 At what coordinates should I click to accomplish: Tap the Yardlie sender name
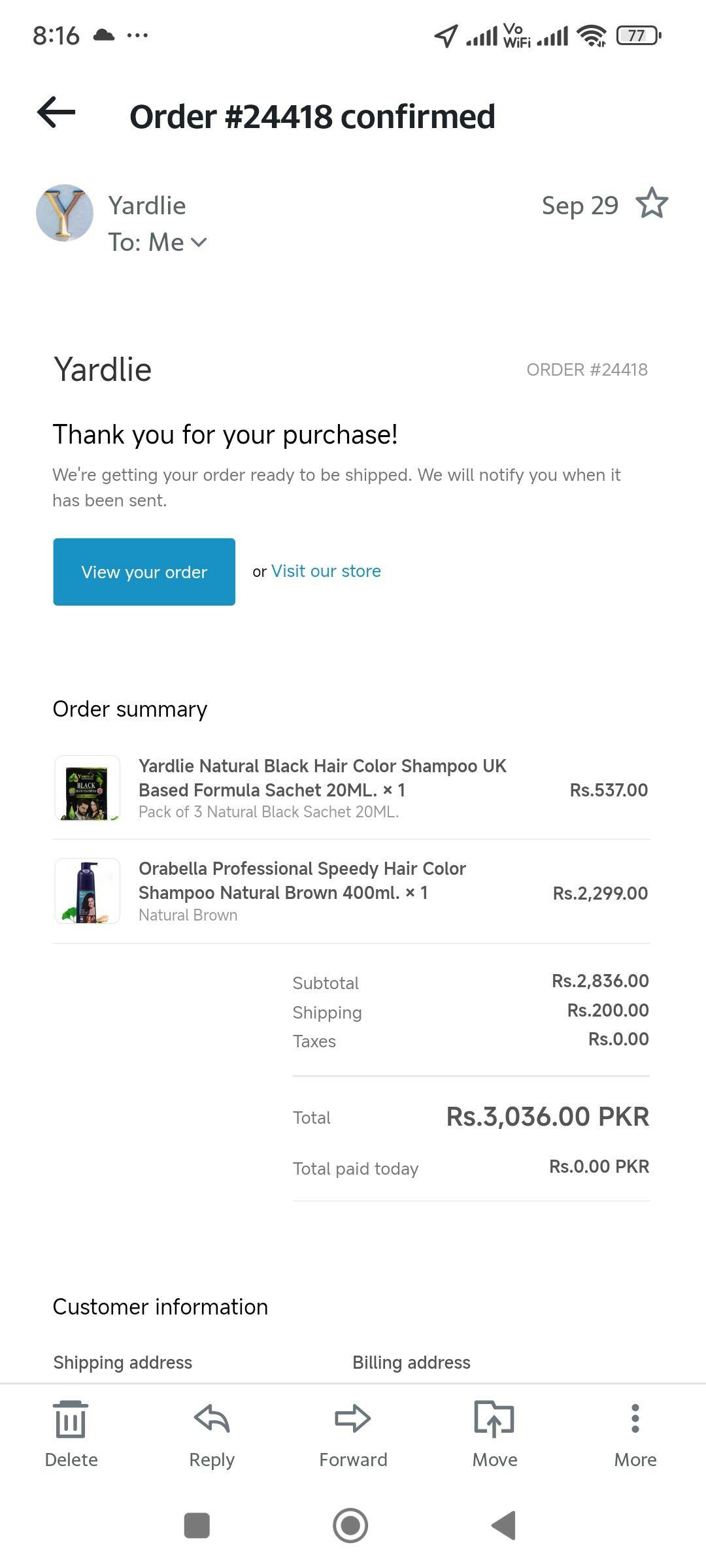pyautogui.click(x=147, y=206)
